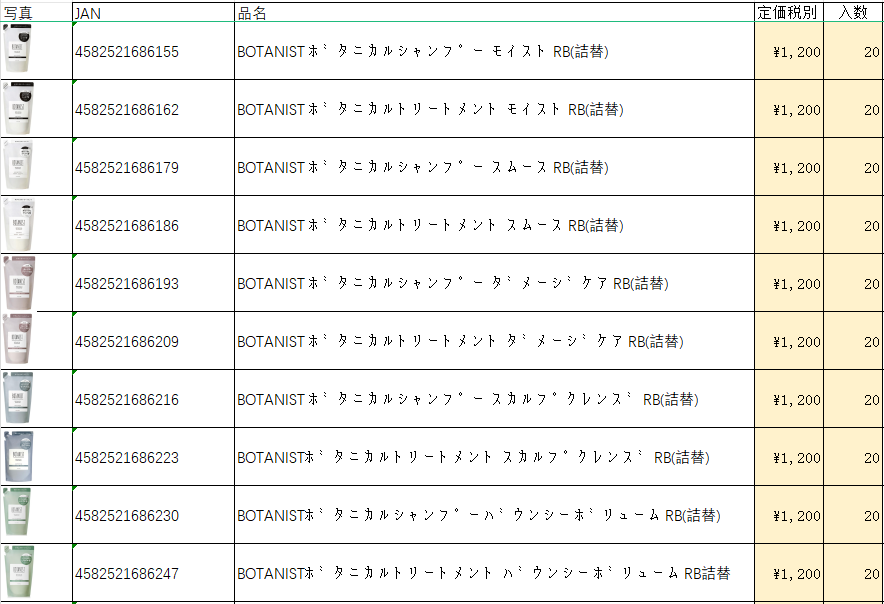Select JAN cell 4582521686186
The width and height of the screenshot is (884, 604).
point(153,225)
